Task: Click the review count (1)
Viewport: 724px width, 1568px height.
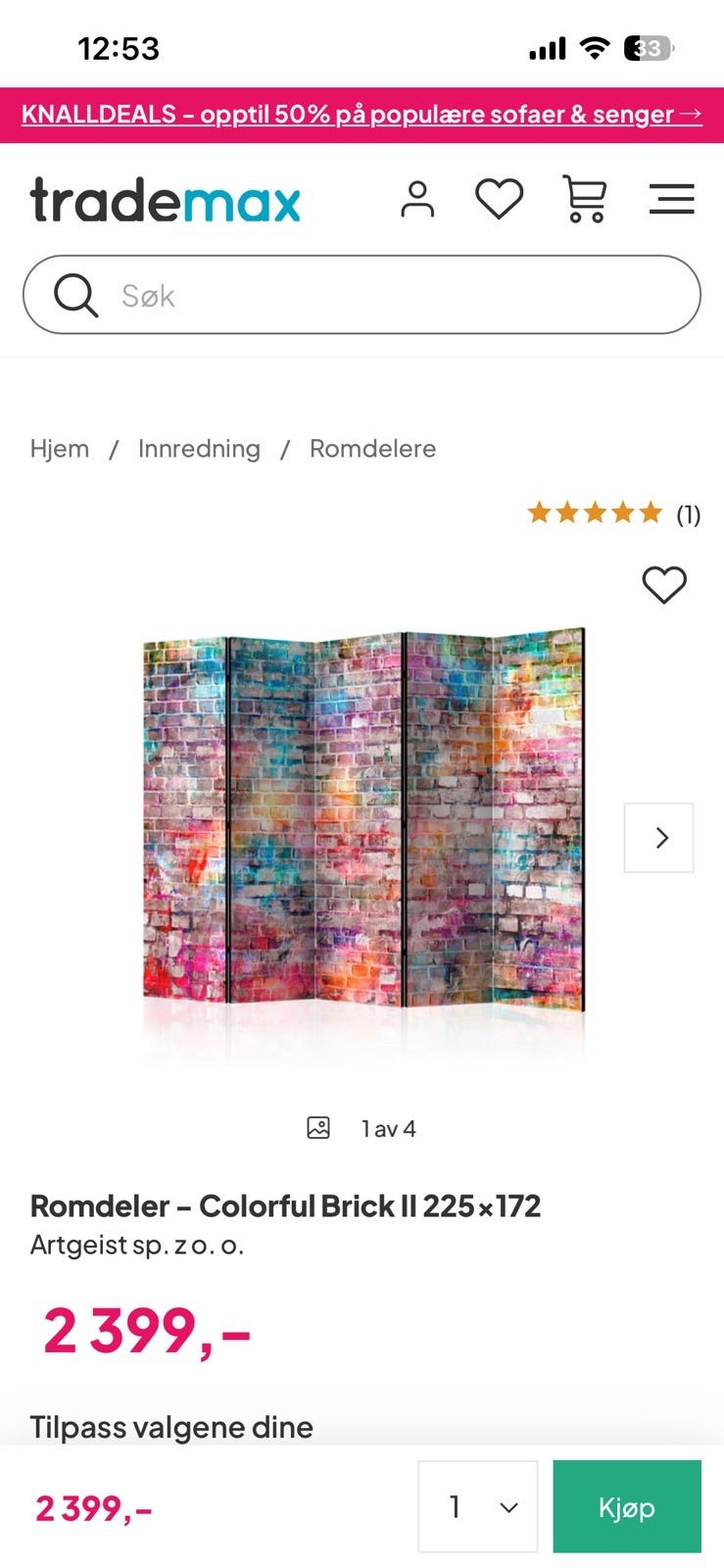Action: pos(689,514)
